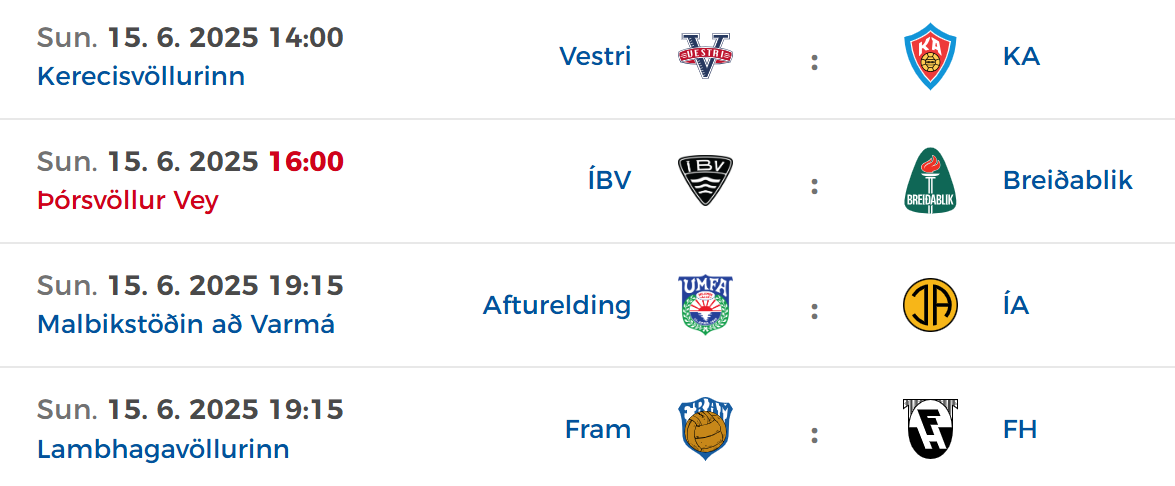Open the Kerecisvöllurinn venue link

click(141, 76)
